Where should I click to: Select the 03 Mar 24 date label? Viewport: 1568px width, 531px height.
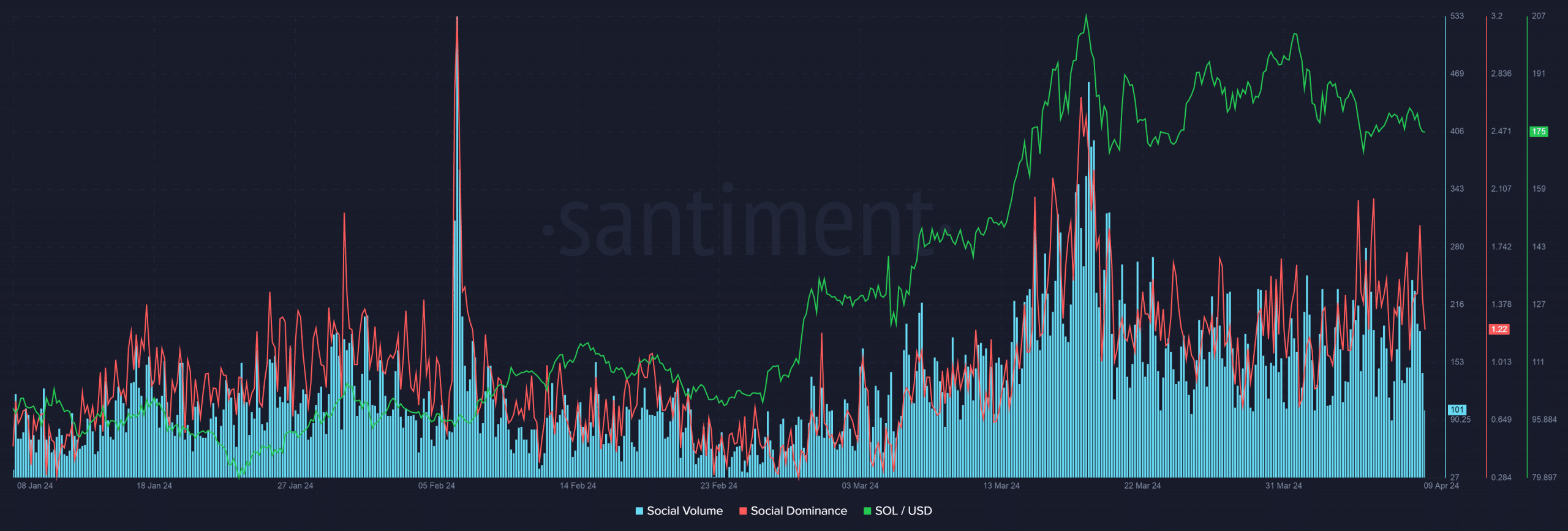tap(860, 486)
